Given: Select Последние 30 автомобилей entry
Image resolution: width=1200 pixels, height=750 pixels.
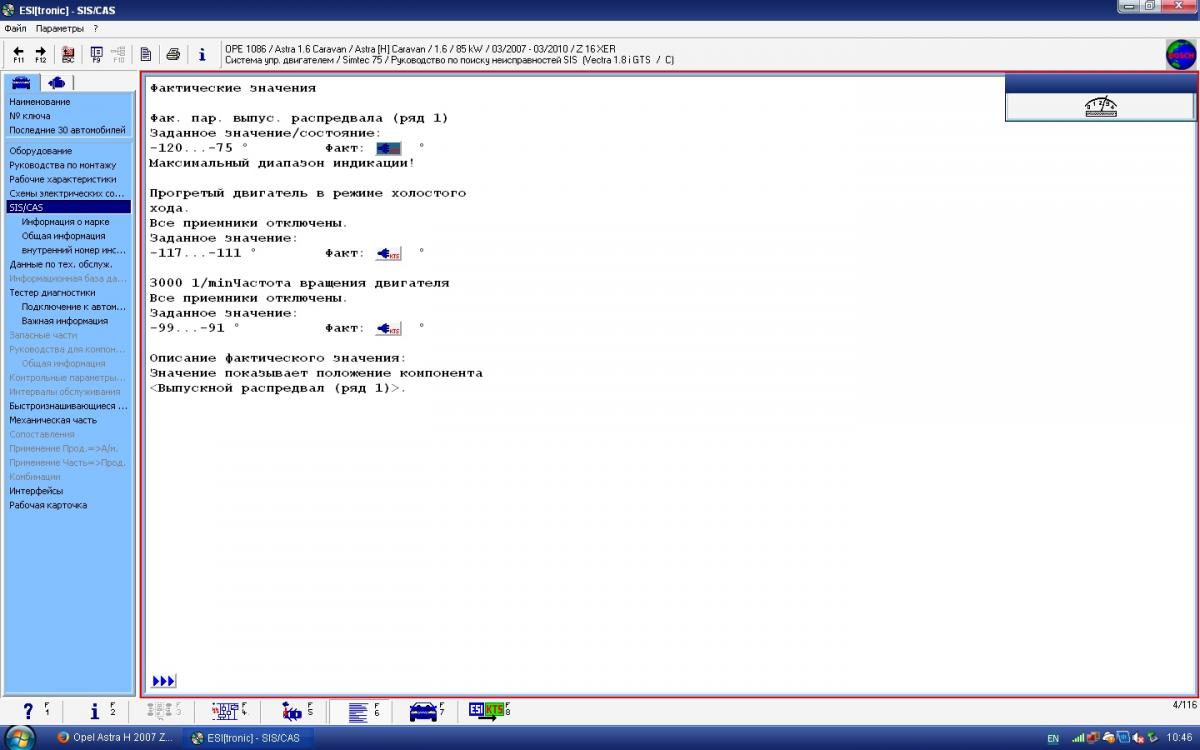Looking at the screenshot, I should tap(68, 130).
